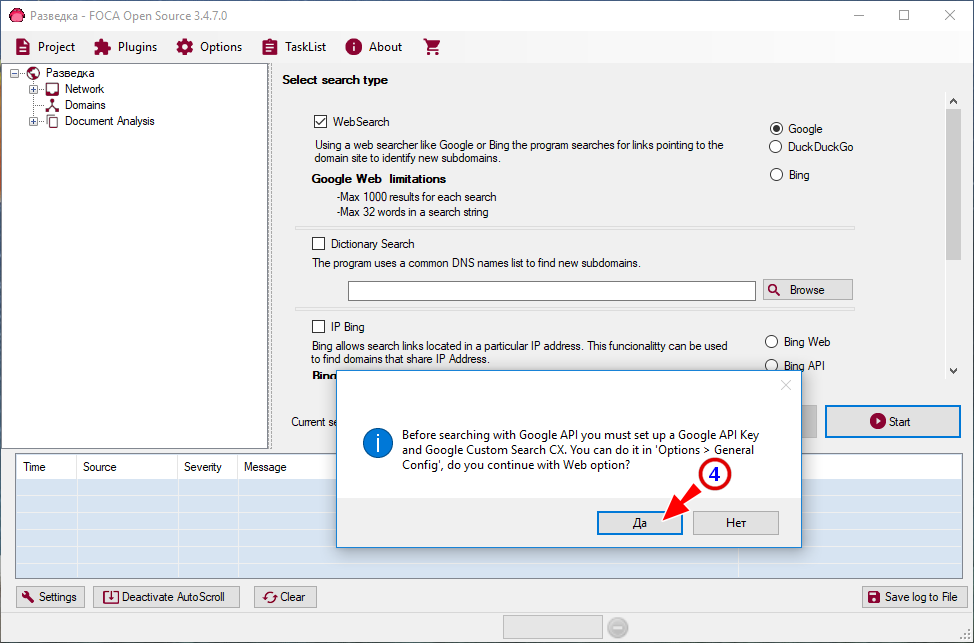974x643 pixels.
Task: Click Нет to decline in dialog
Action: click(735, 523)
